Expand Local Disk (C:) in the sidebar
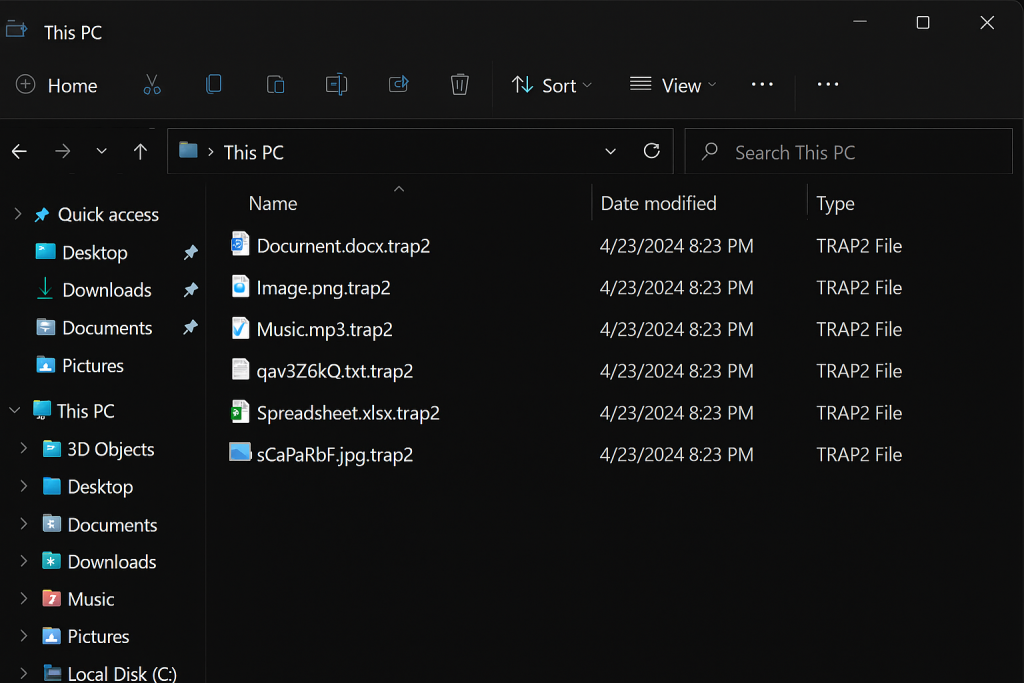Screen dimensions: 1024x683 pos(22,673)
